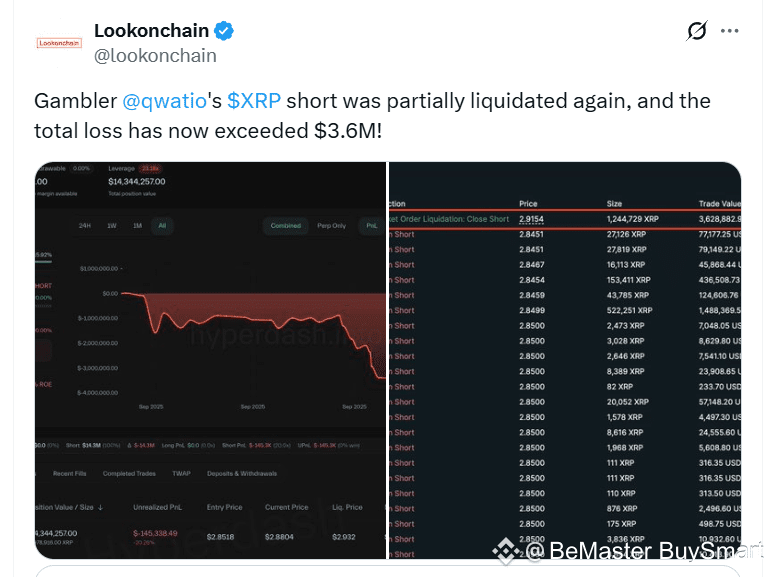Open the three-dot more options menu
This screenshot has width=771, height=577.
click(x=729, y=31)
